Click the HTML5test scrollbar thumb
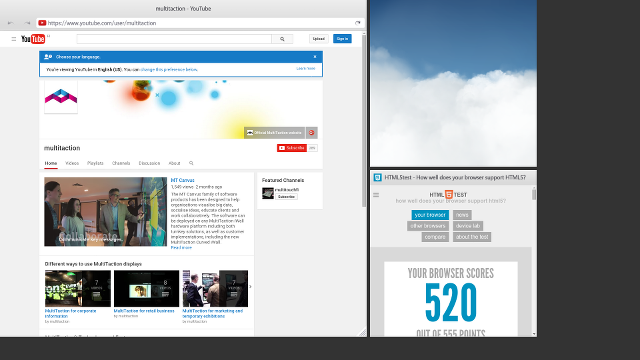Viewport: 640px width, 360px height. click(x=534, y=194)
